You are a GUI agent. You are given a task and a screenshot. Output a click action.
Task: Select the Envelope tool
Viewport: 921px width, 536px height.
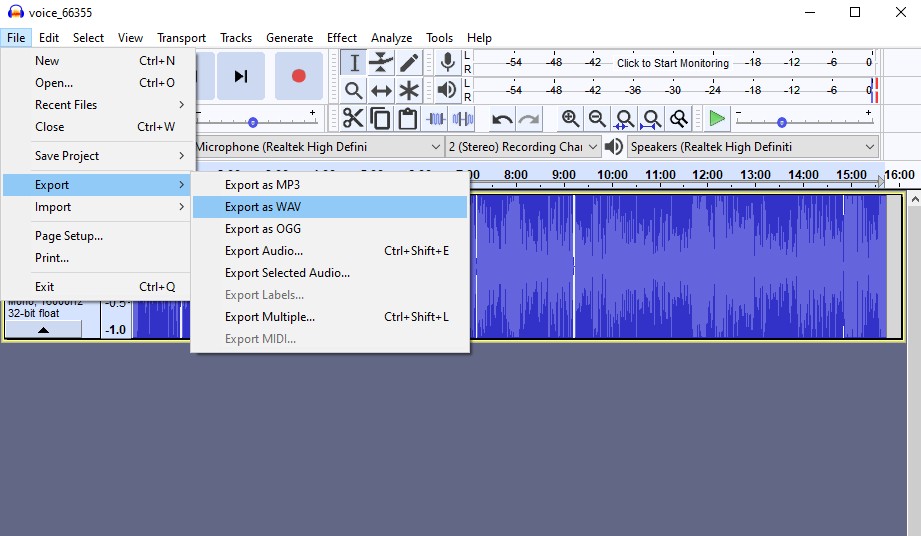click(x=381, y=63)
